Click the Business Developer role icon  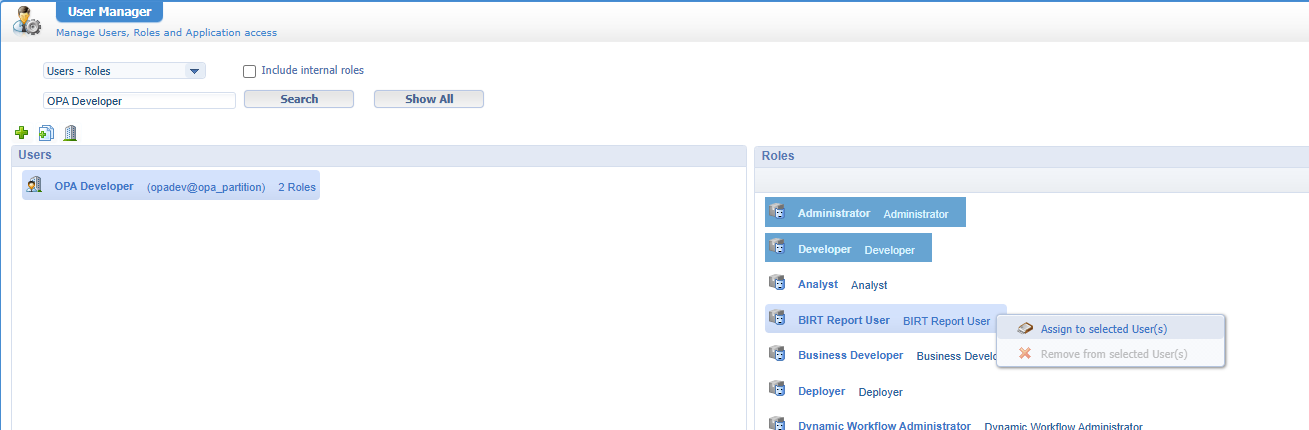(777, 354)
